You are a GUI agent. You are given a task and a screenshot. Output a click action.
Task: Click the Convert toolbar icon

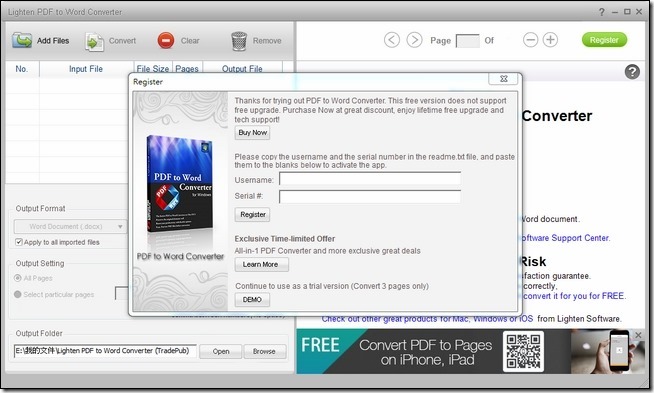[x=94, y=41]
